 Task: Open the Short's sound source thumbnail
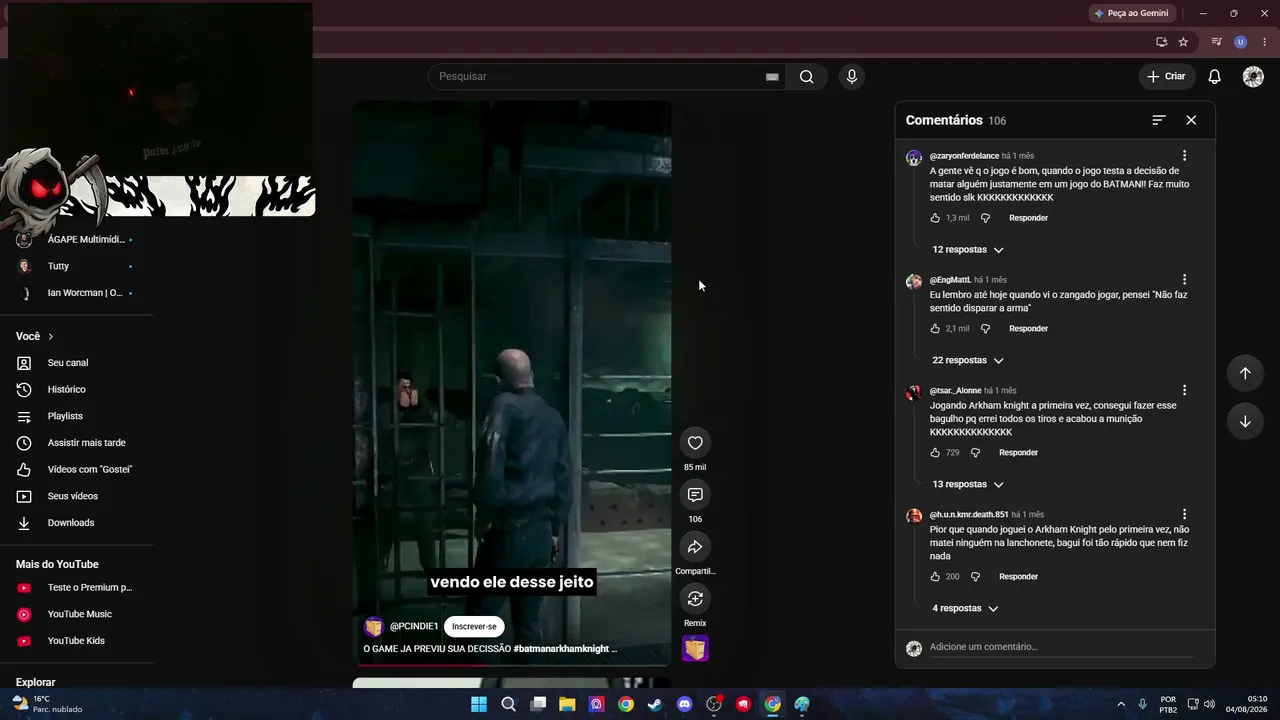coord(695,649)
